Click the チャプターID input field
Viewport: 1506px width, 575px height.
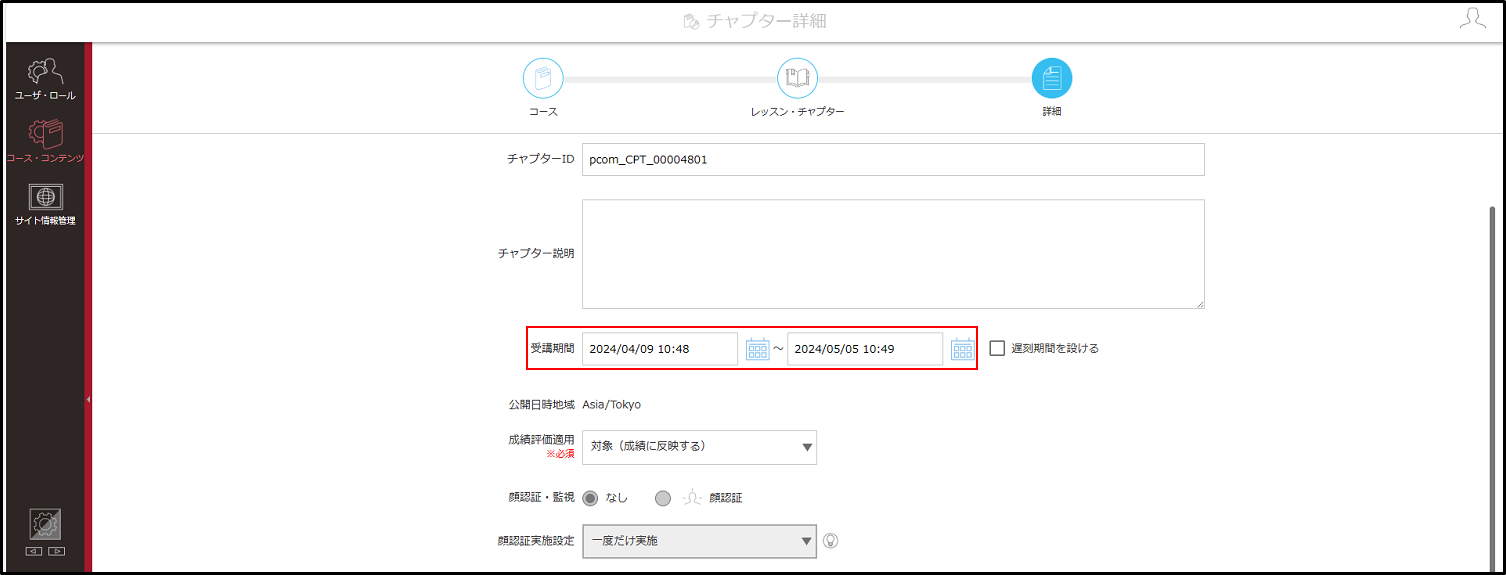893,159
